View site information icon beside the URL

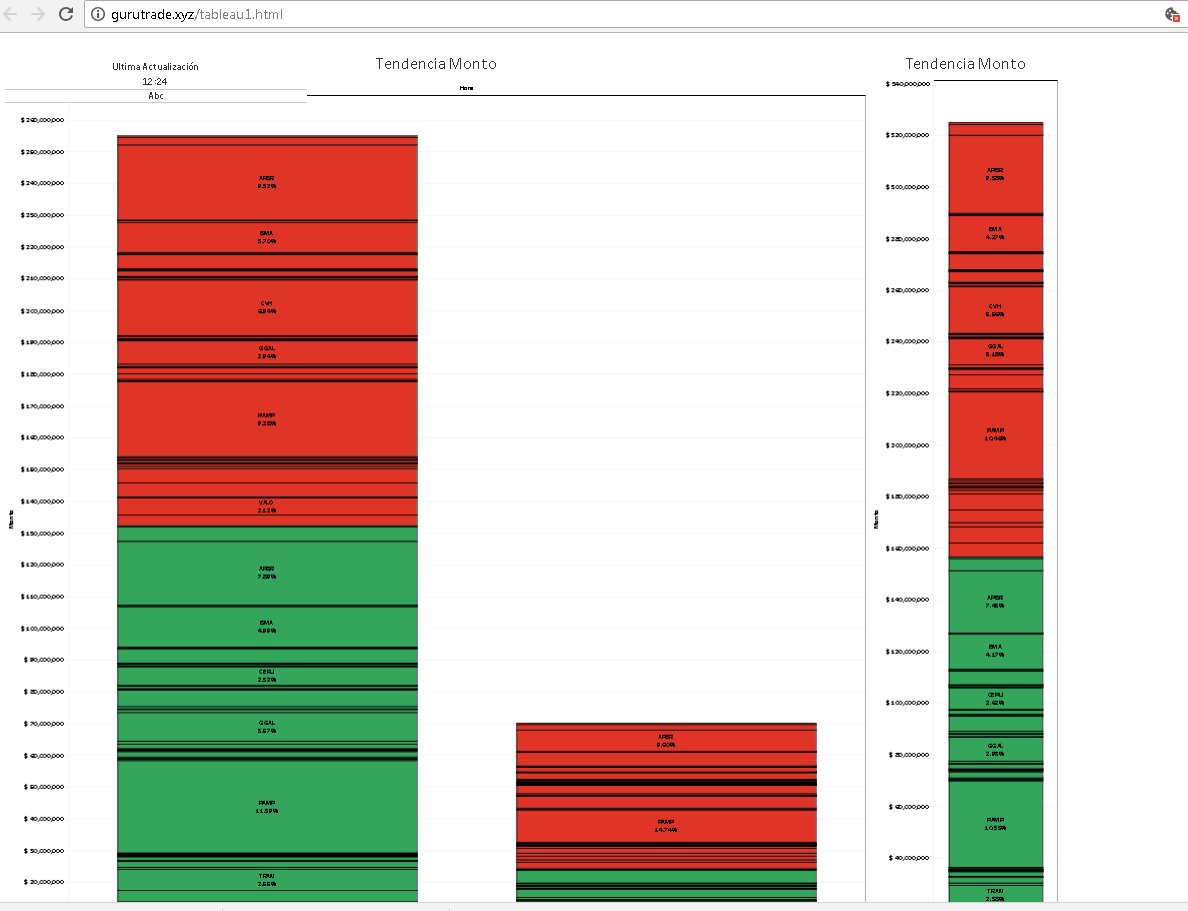tap(98, 14)
